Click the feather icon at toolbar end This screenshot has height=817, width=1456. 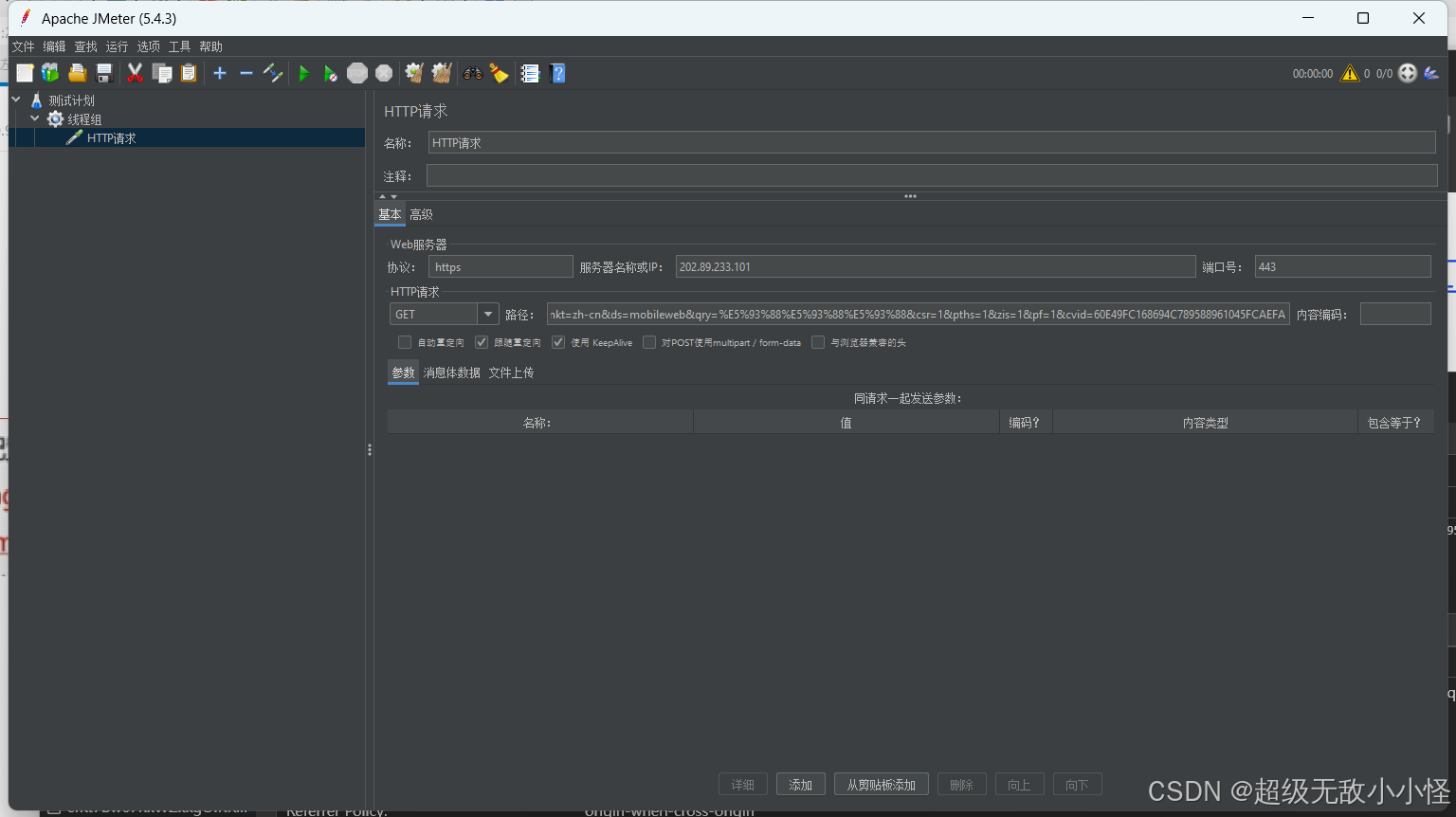coord(1431,73)
